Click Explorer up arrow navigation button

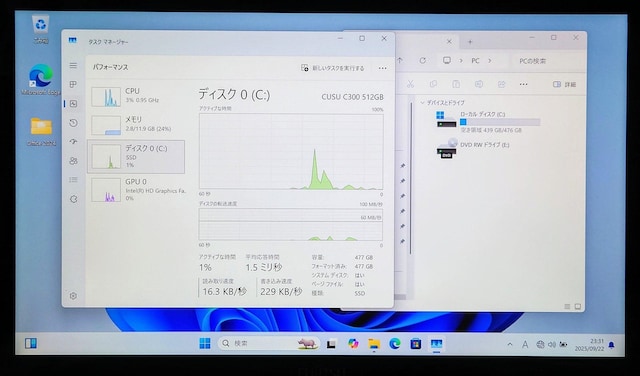coord(400,60)
